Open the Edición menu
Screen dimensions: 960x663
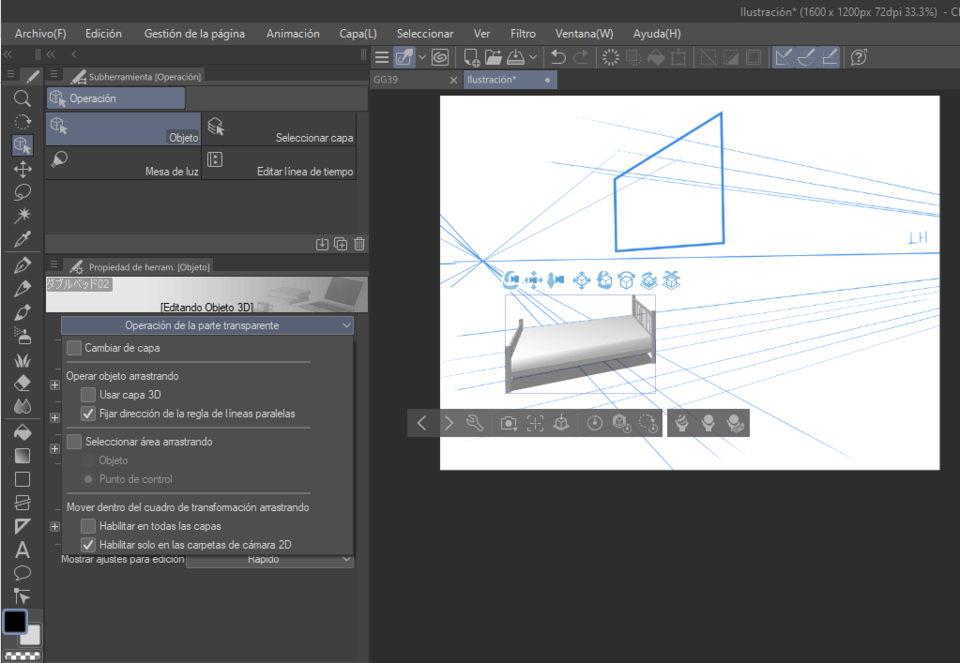click(x=103, y=34)
